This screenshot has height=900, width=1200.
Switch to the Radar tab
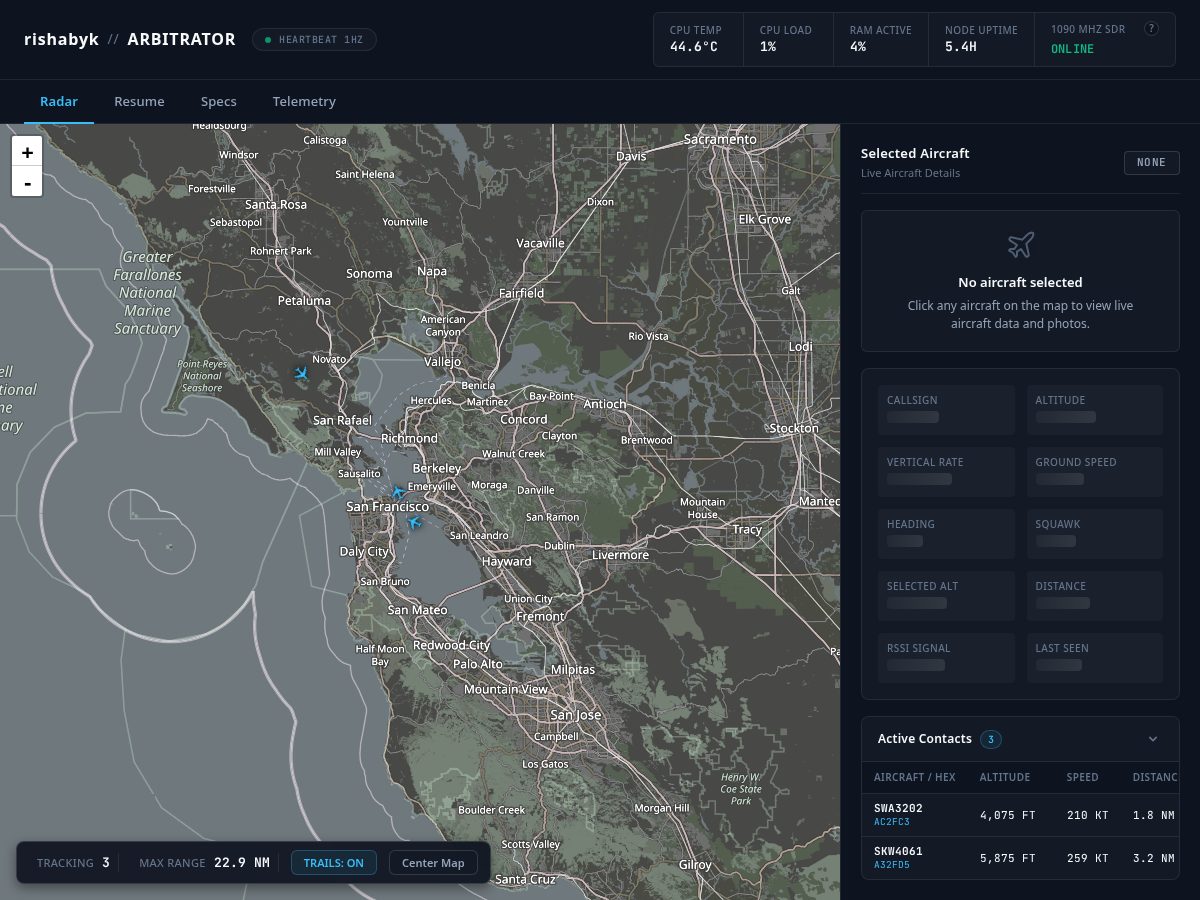click(59, 101)
